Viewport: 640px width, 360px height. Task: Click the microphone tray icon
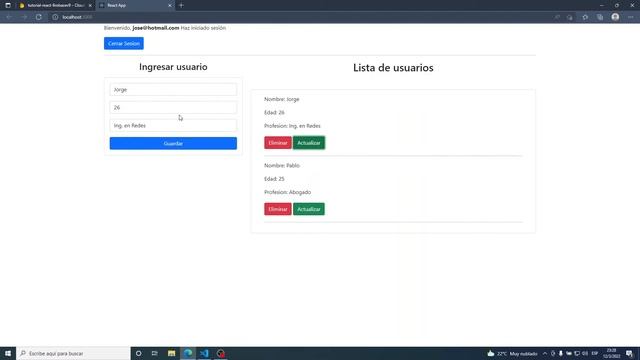[561, 353]
